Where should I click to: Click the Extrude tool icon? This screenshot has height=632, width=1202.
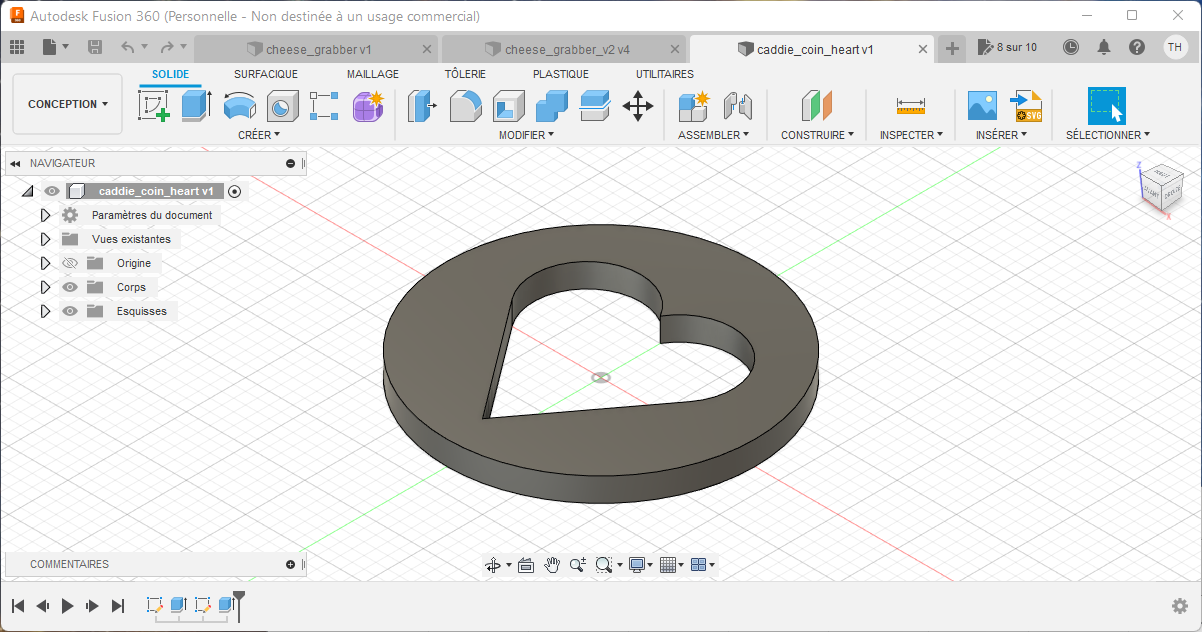[x=196, y=105]
